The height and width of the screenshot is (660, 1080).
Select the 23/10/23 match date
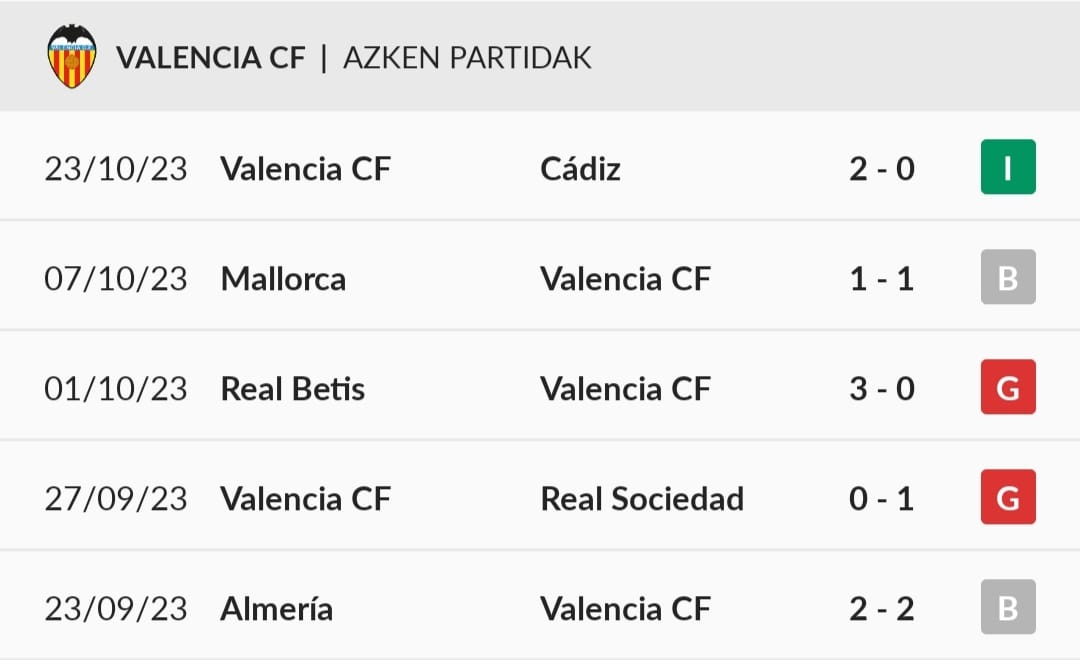[x=116, y=169]
